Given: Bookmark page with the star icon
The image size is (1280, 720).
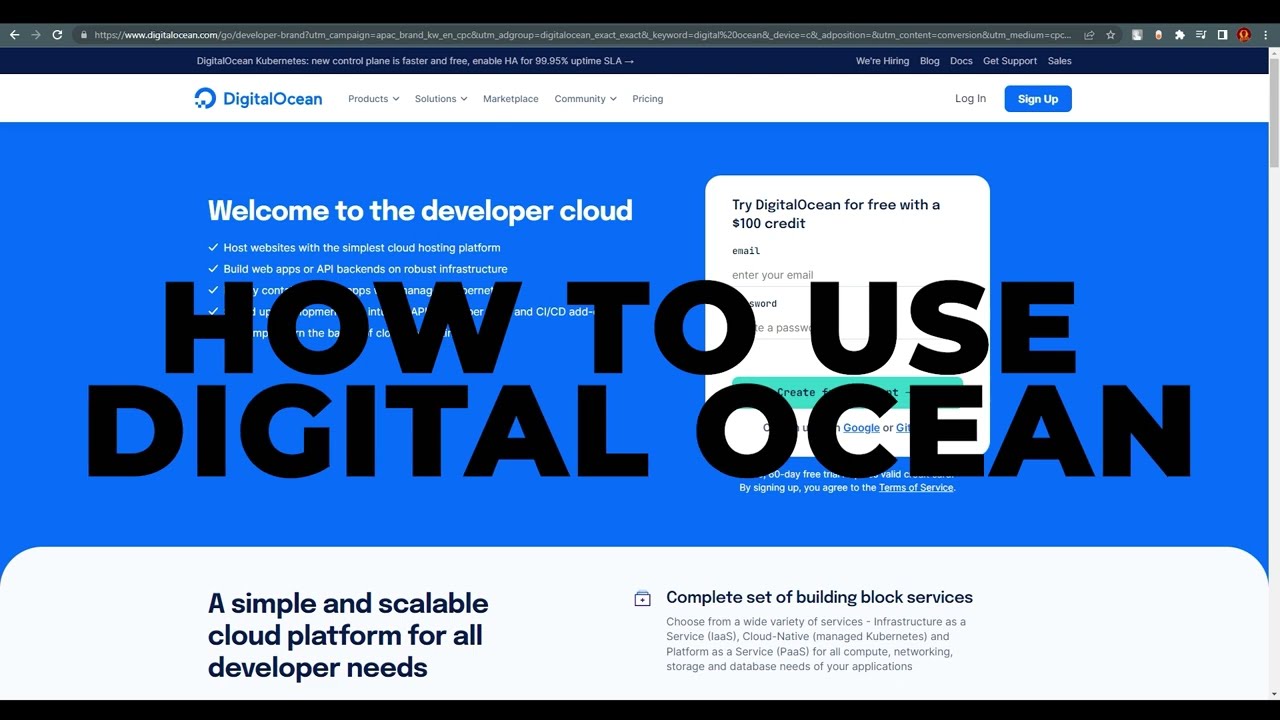Looking at the screenshot, I should tap(1110, 35).
